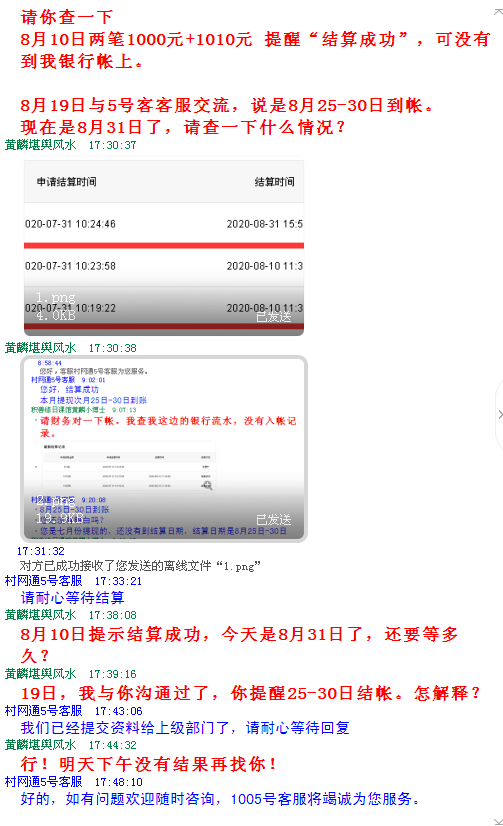
Task: Click the red message 行！明天下午没有结果再找你
Action: 149,764
